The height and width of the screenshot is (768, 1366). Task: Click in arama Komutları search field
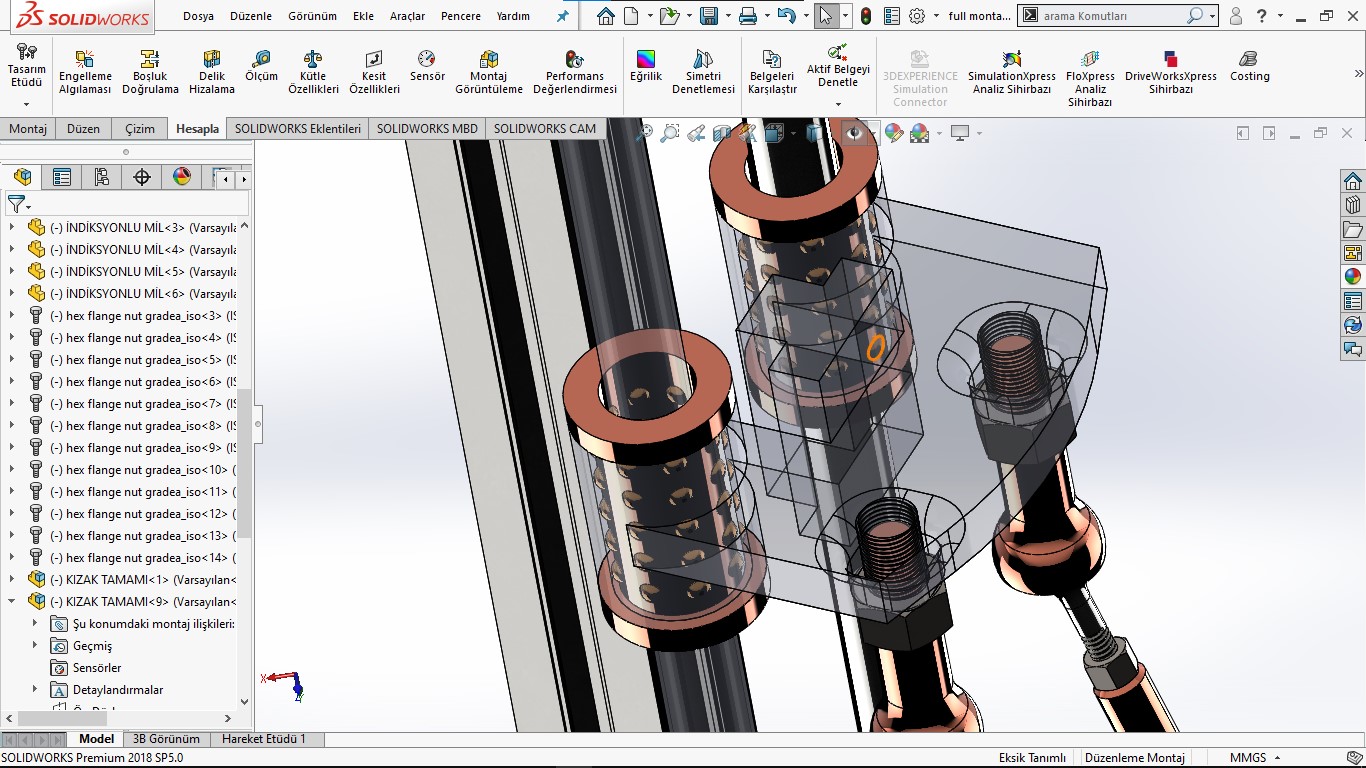coord(1111,16)
